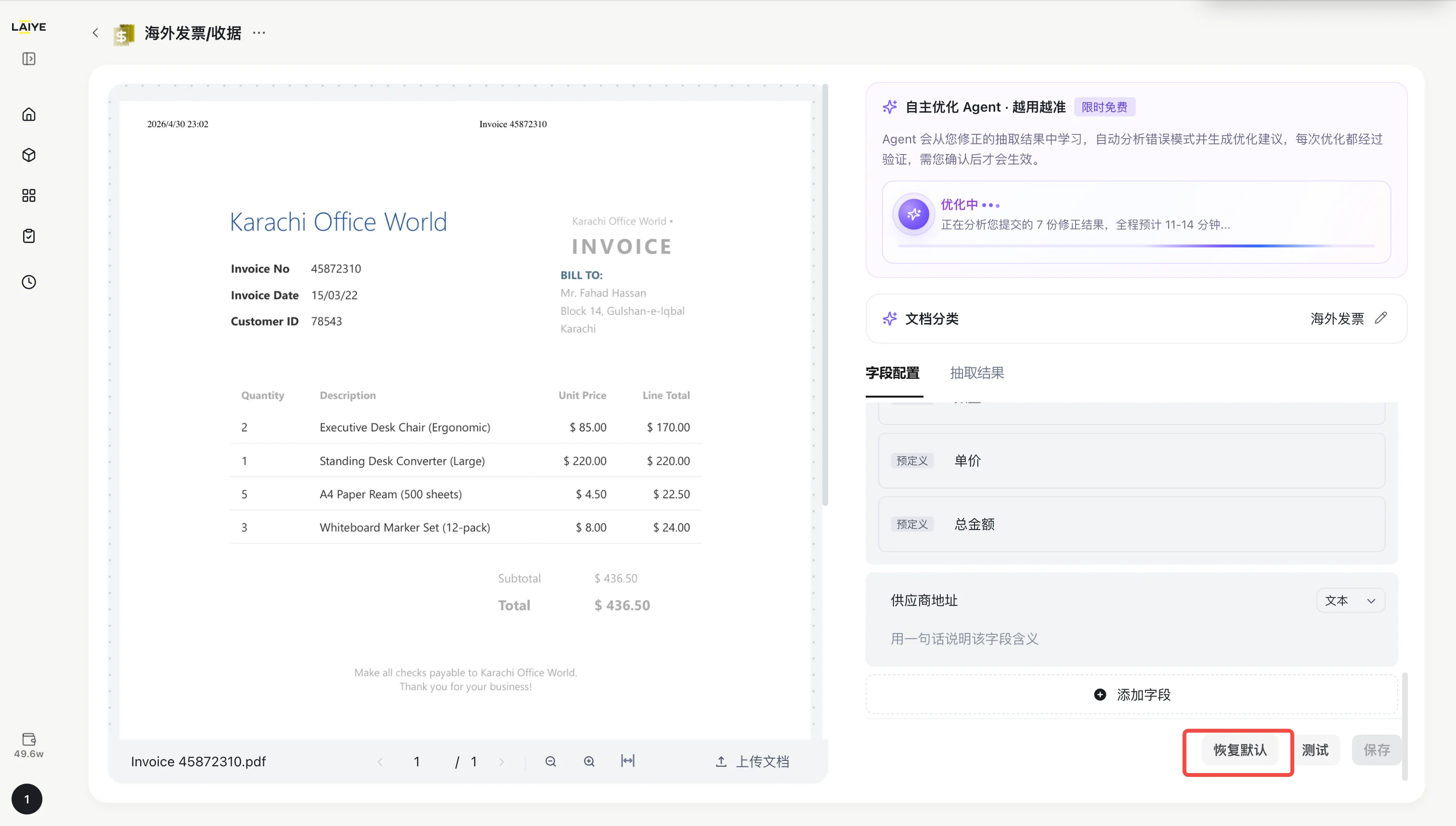
Task: Zoom out the document preview
Action: 550,761
